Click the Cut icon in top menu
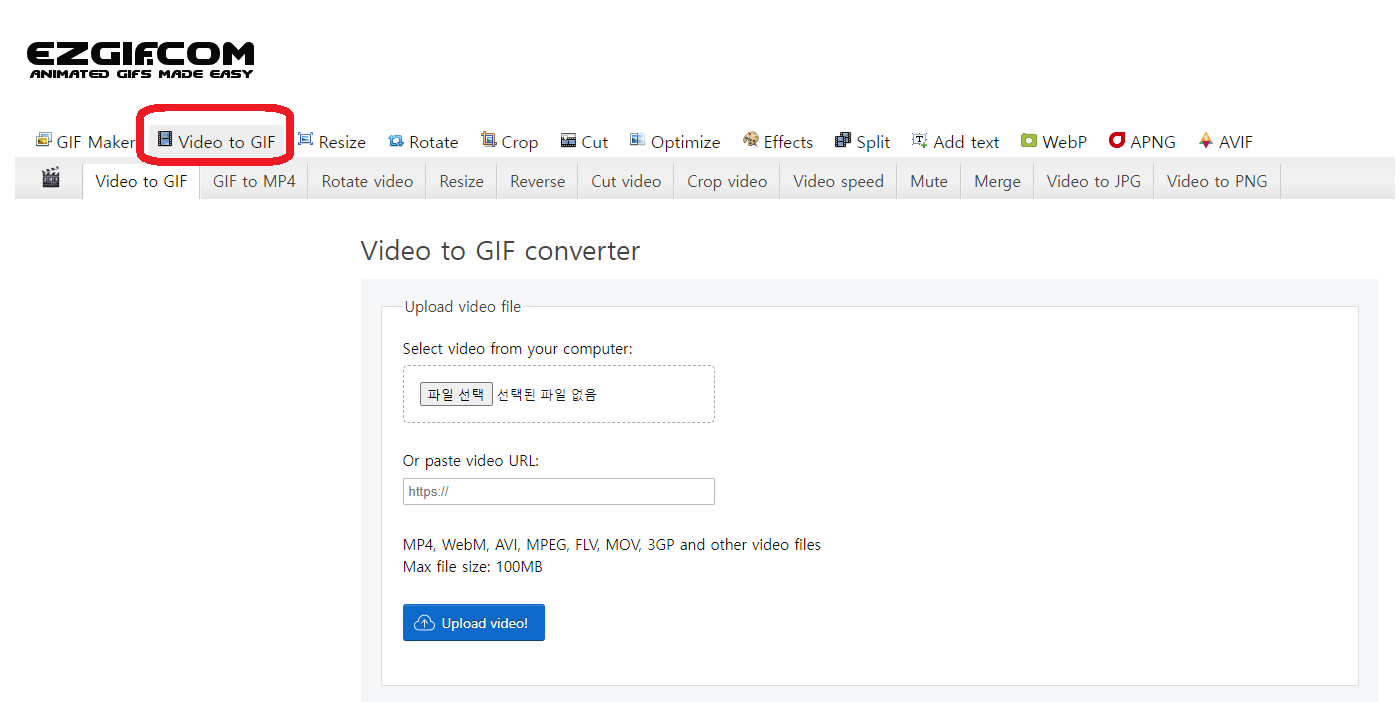This screenshot has height=702, width=1399. click(x=568, y=141)
